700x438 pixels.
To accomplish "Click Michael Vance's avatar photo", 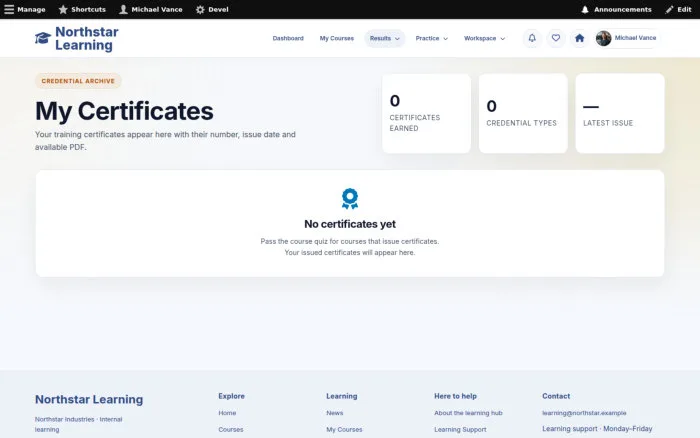I will [x=603, y=38].
